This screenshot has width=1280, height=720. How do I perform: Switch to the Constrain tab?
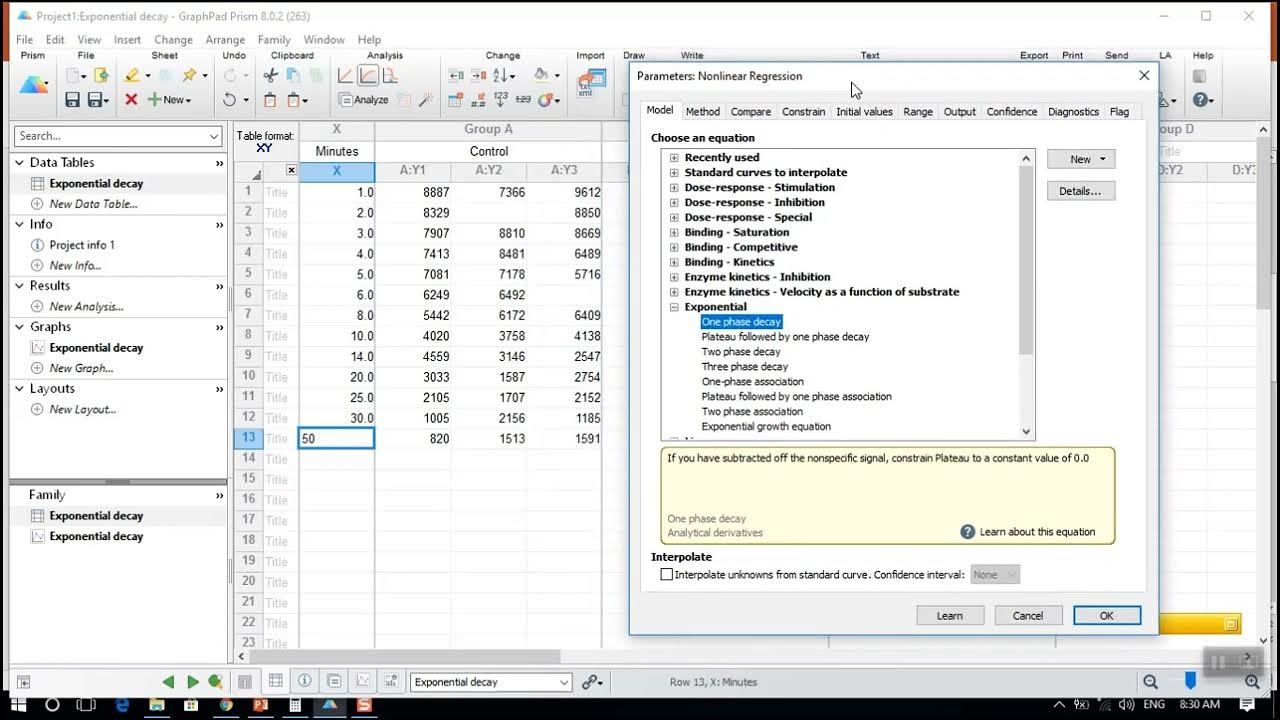click(x=804, y=112)
